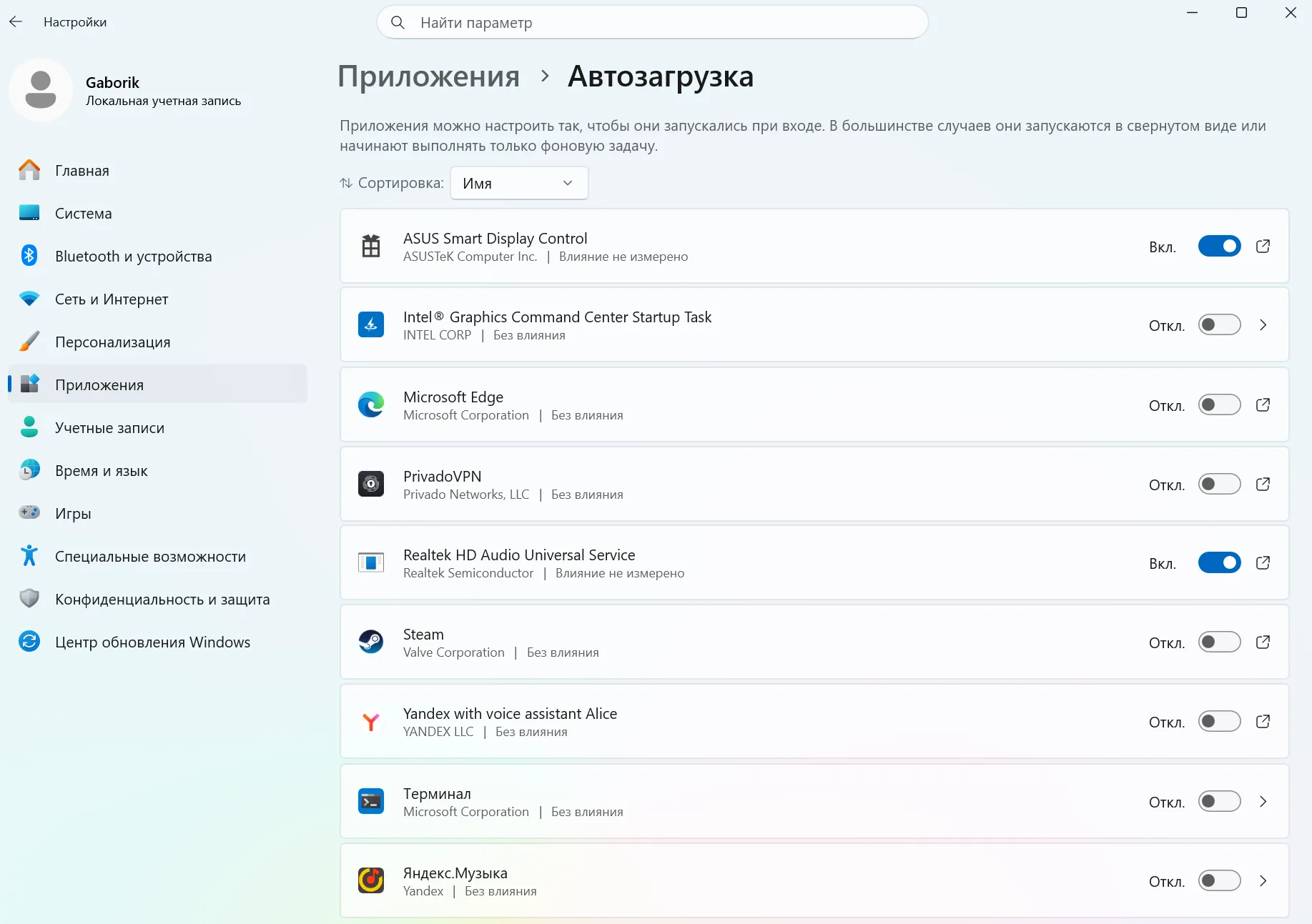The width and height of the screenshot is (1312, 924).
Task: Open Время и язык section
Action: (x=157, y=471)
